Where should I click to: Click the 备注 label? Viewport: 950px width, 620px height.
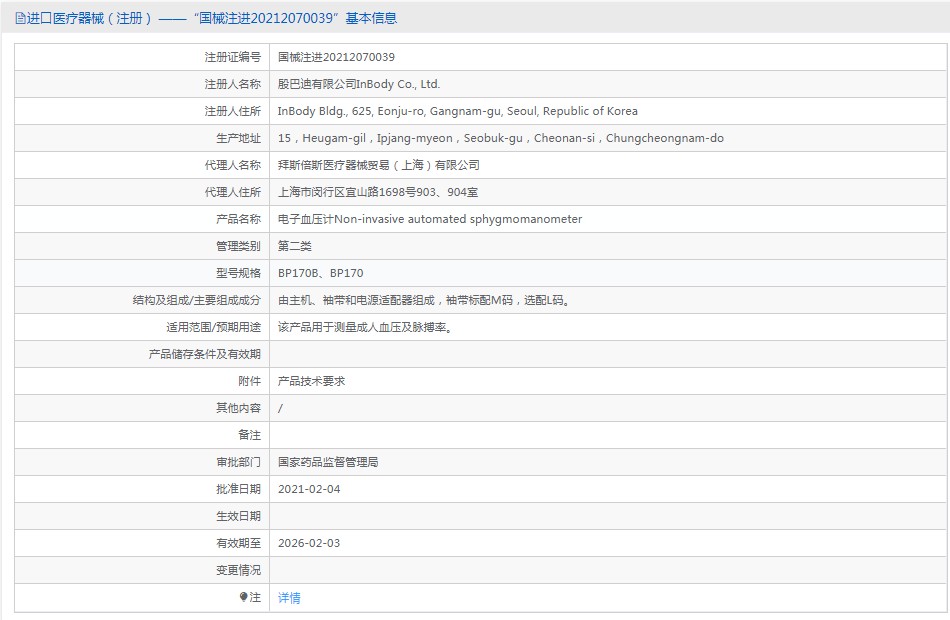(250, 435)
